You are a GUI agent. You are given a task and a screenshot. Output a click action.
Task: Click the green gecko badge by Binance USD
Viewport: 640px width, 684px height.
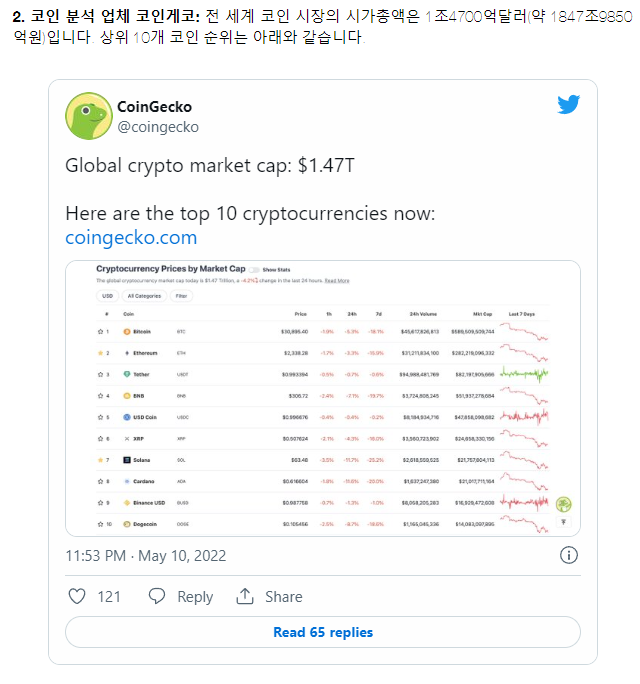(563, 504)
